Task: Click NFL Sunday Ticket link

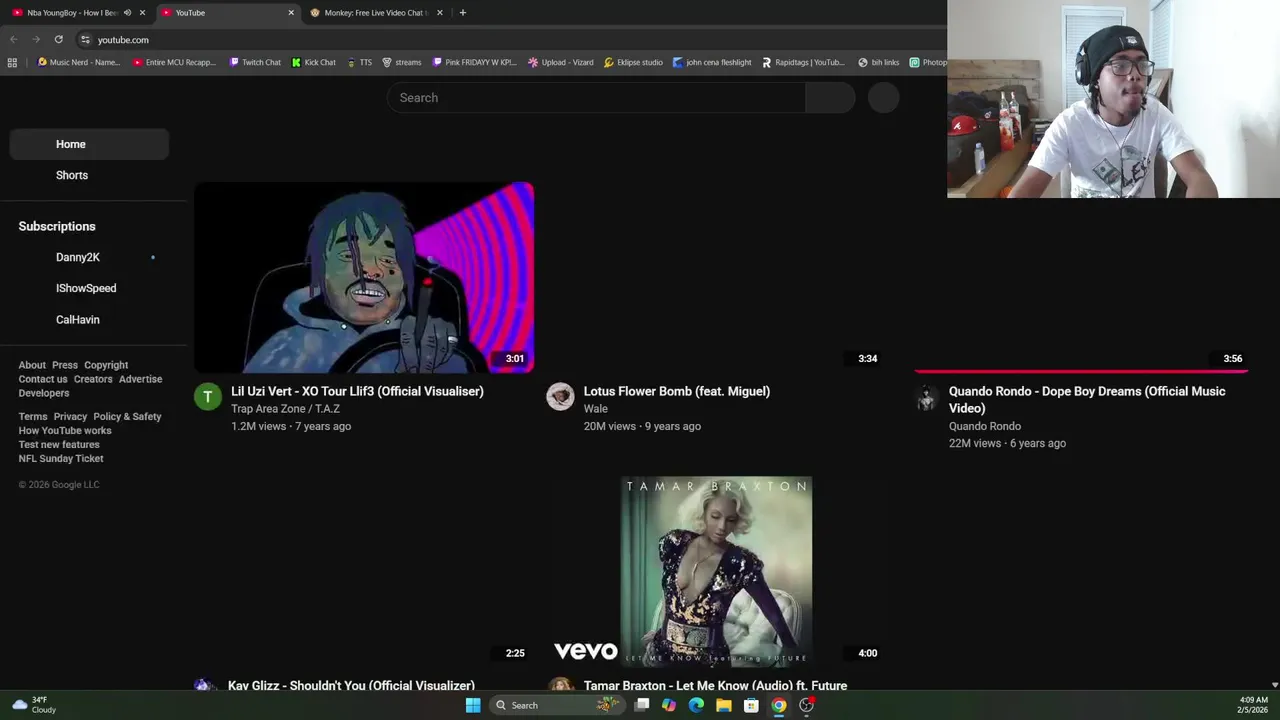Action: [x=61, y=458]
